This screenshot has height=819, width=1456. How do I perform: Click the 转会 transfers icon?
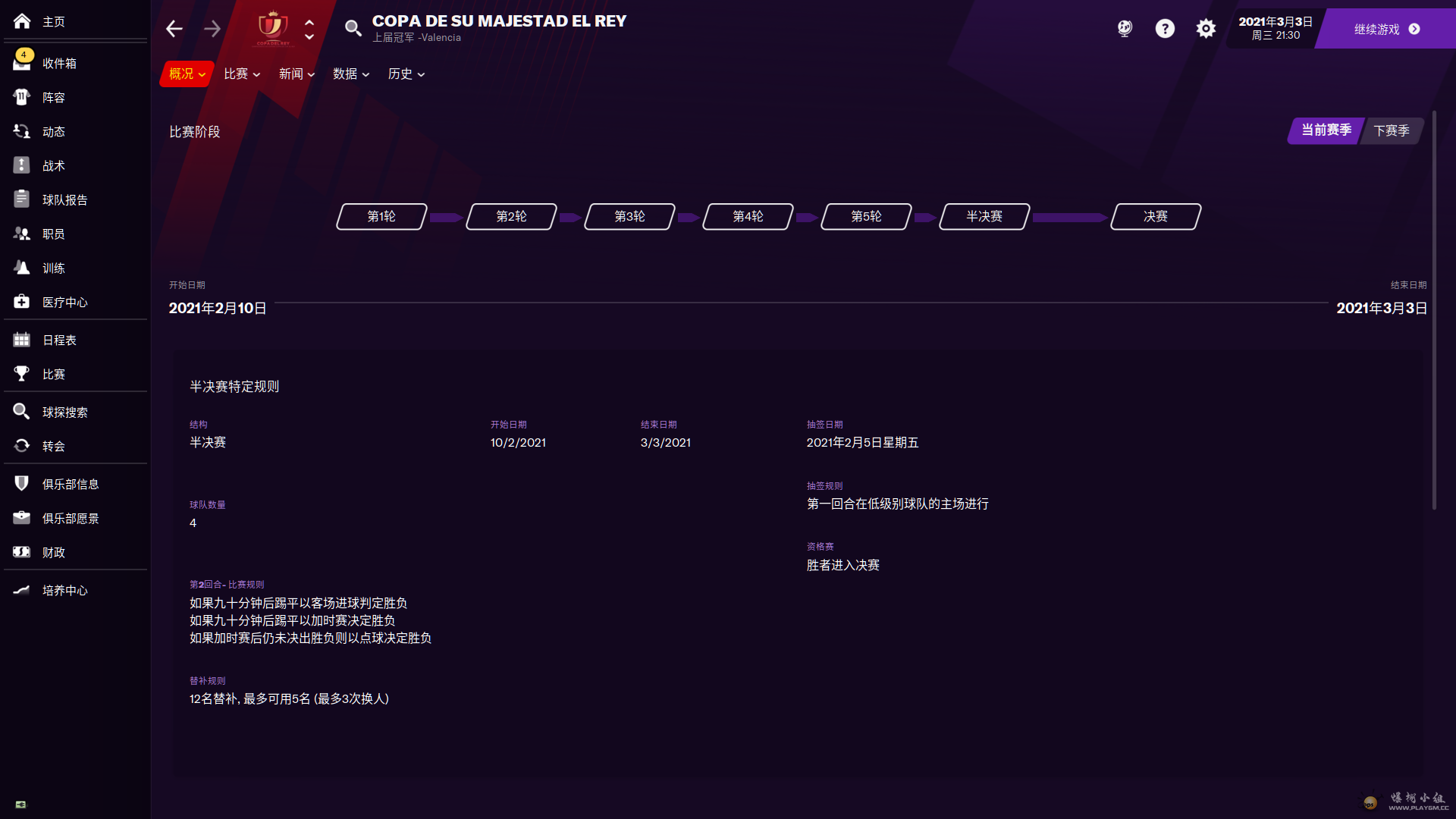[x=22, y=446]
